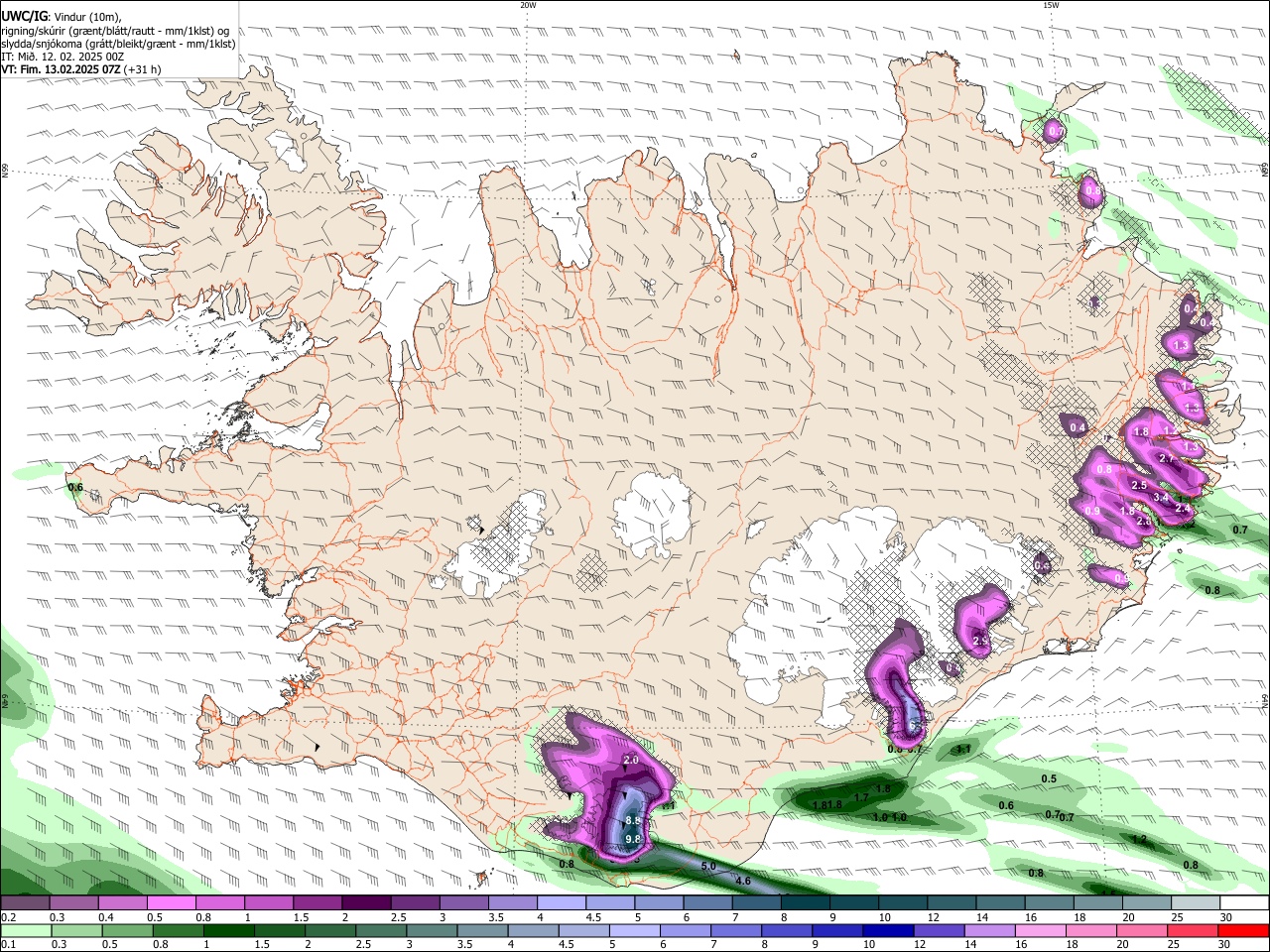Viewport: 1270px width, 952px height.
Task: Select the bright magenta swatch between 0.5 and 0.8 in the upper legend row
Action: [x=171, y=902]
